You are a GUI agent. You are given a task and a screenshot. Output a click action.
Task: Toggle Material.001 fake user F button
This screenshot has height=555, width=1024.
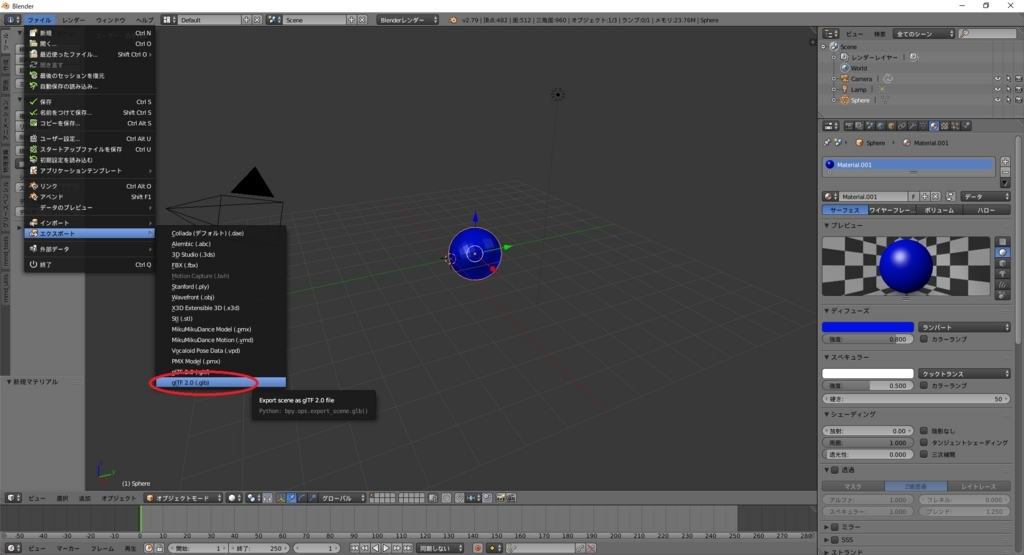click(x=913, y=197)
